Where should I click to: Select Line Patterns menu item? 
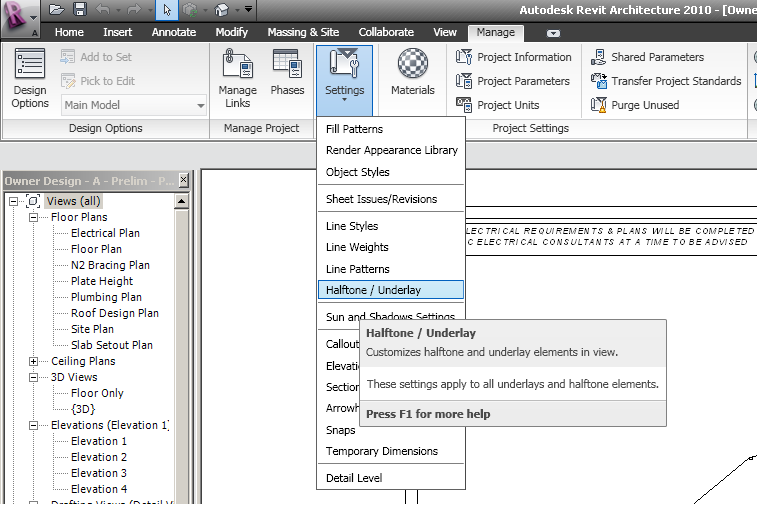pos(391,269)
